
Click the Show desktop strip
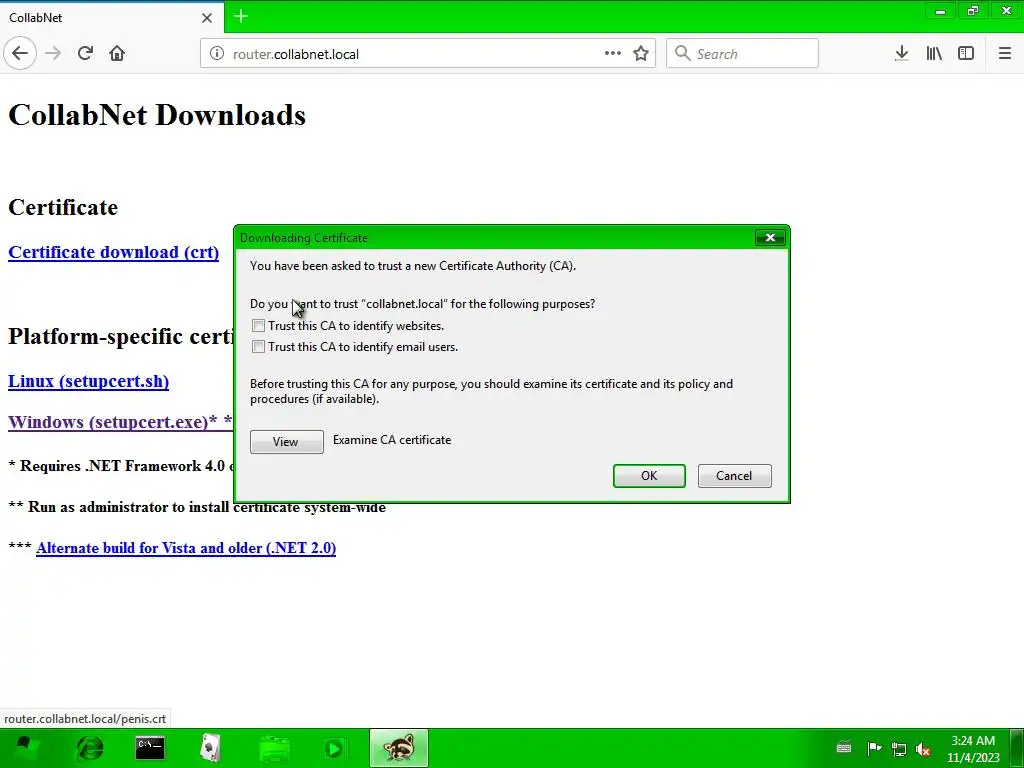[x=1017, y=748]
